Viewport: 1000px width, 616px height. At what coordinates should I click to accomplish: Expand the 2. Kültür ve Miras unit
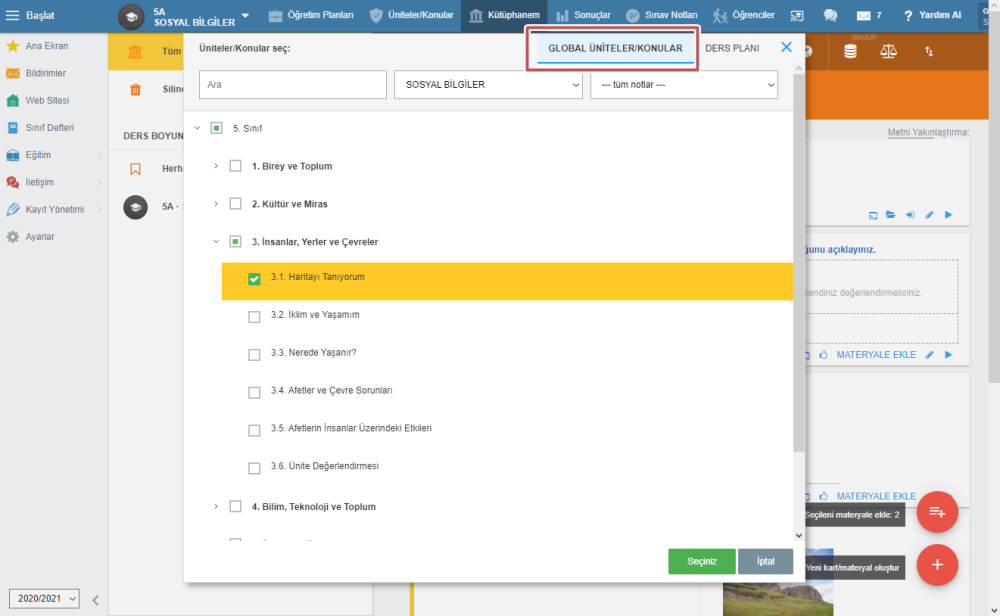pos(216,204)
